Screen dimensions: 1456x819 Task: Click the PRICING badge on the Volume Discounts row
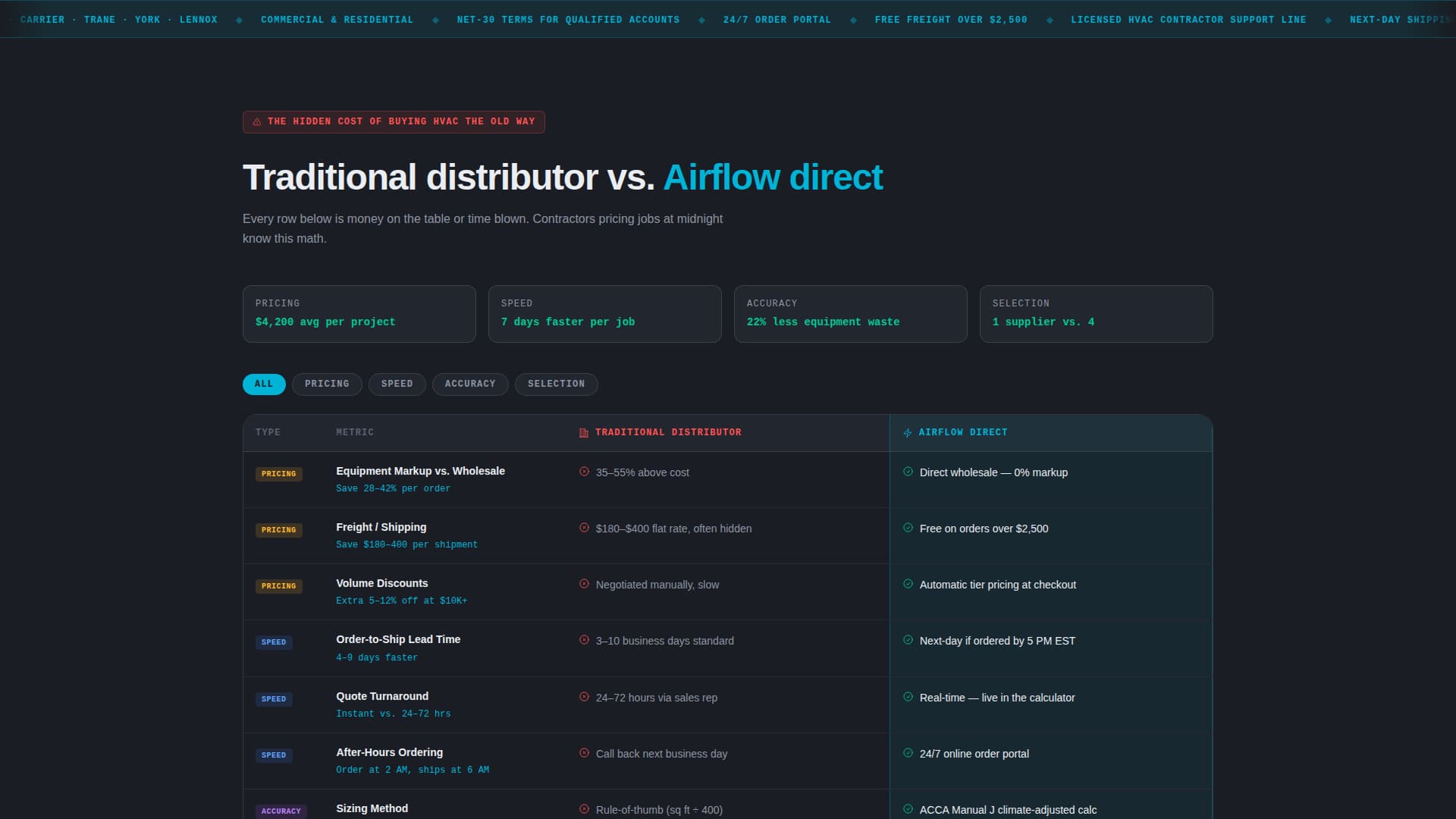pyautogui.click(x=278, y=585)
